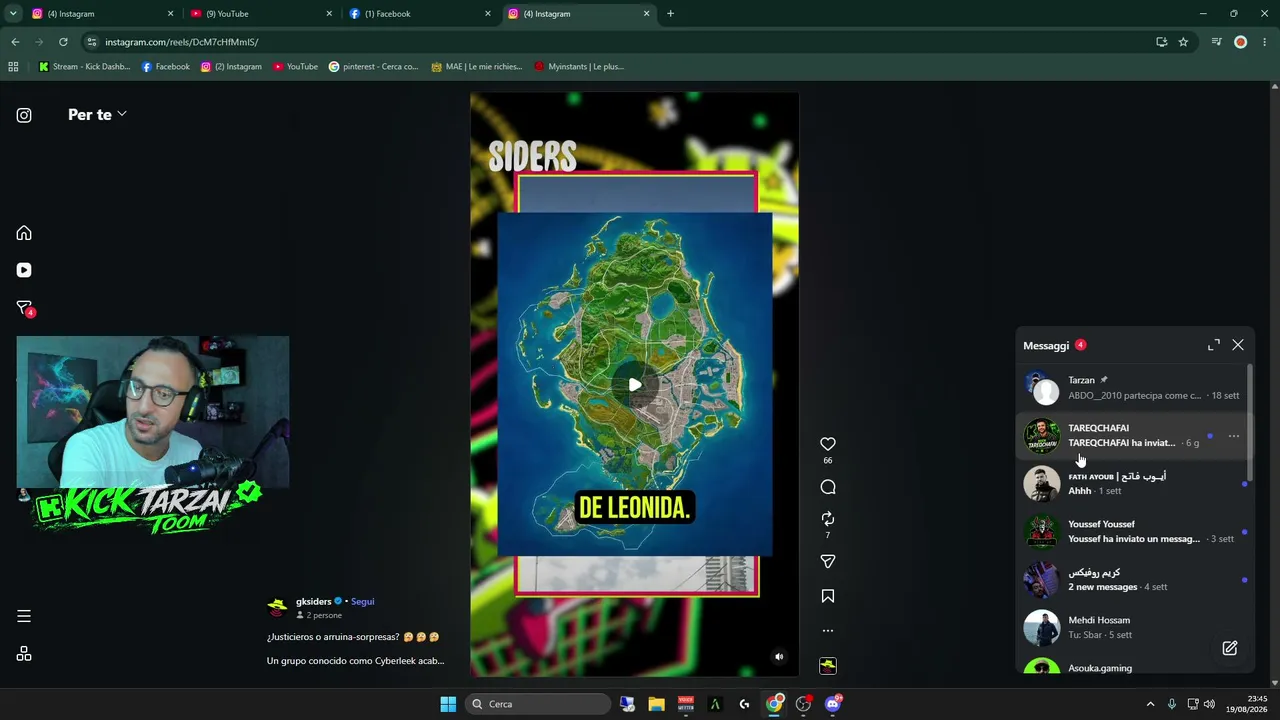Close the Messaggi panel
This screenshot has height=720, width=1280.
[x=1238, y=345]
